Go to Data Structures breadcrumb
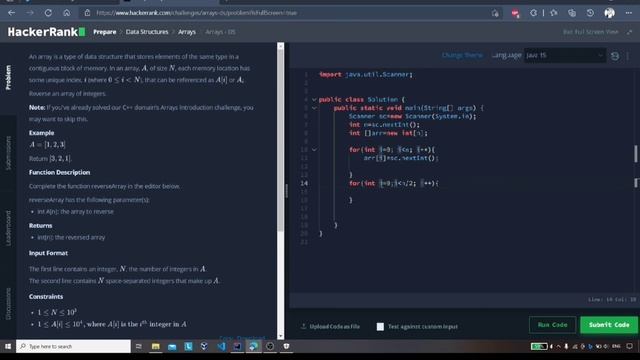640x360 pixels. [x=147, y=32]
